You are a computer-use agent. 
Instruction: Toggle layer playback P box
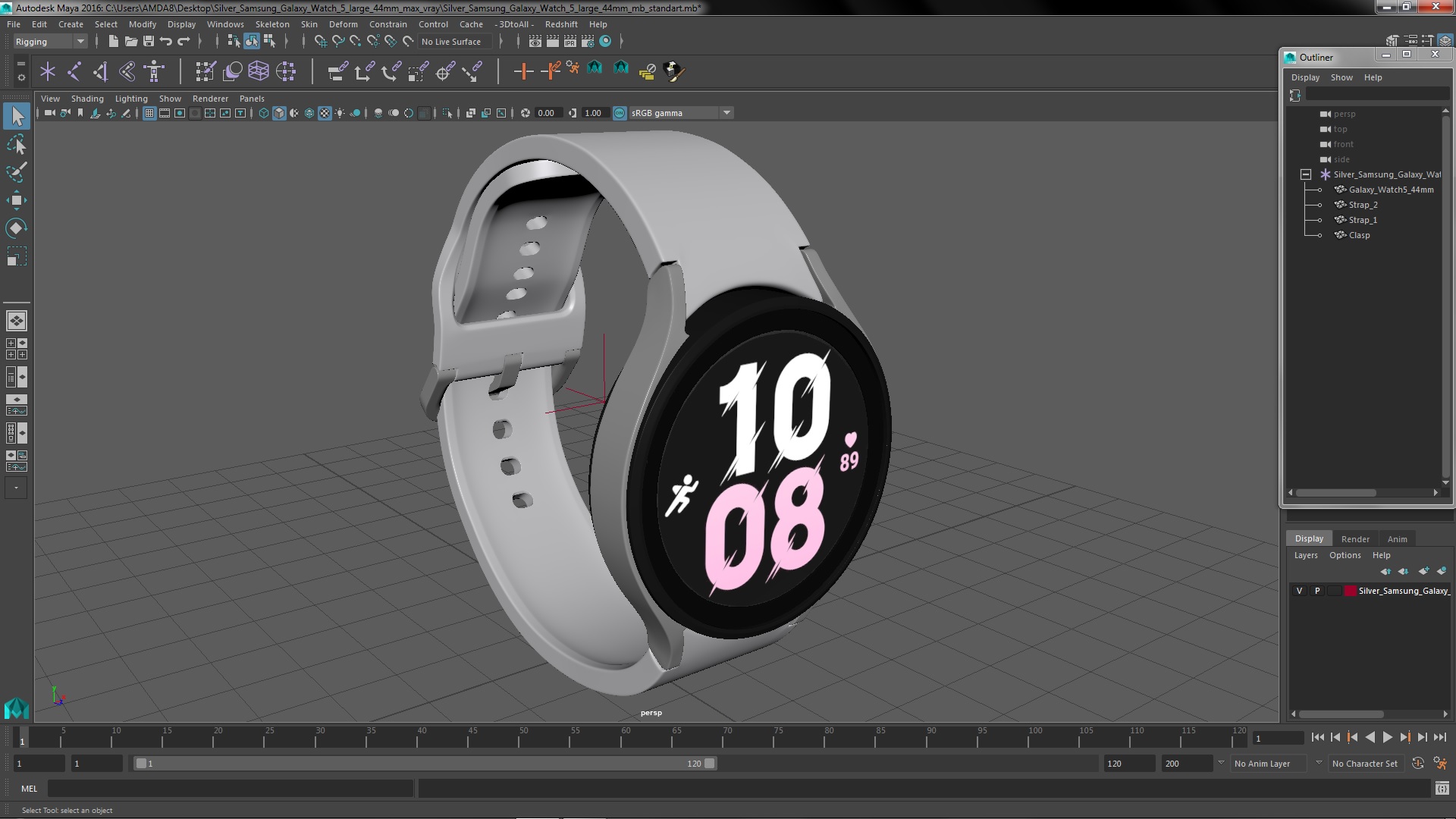[x=1317, y=591]
